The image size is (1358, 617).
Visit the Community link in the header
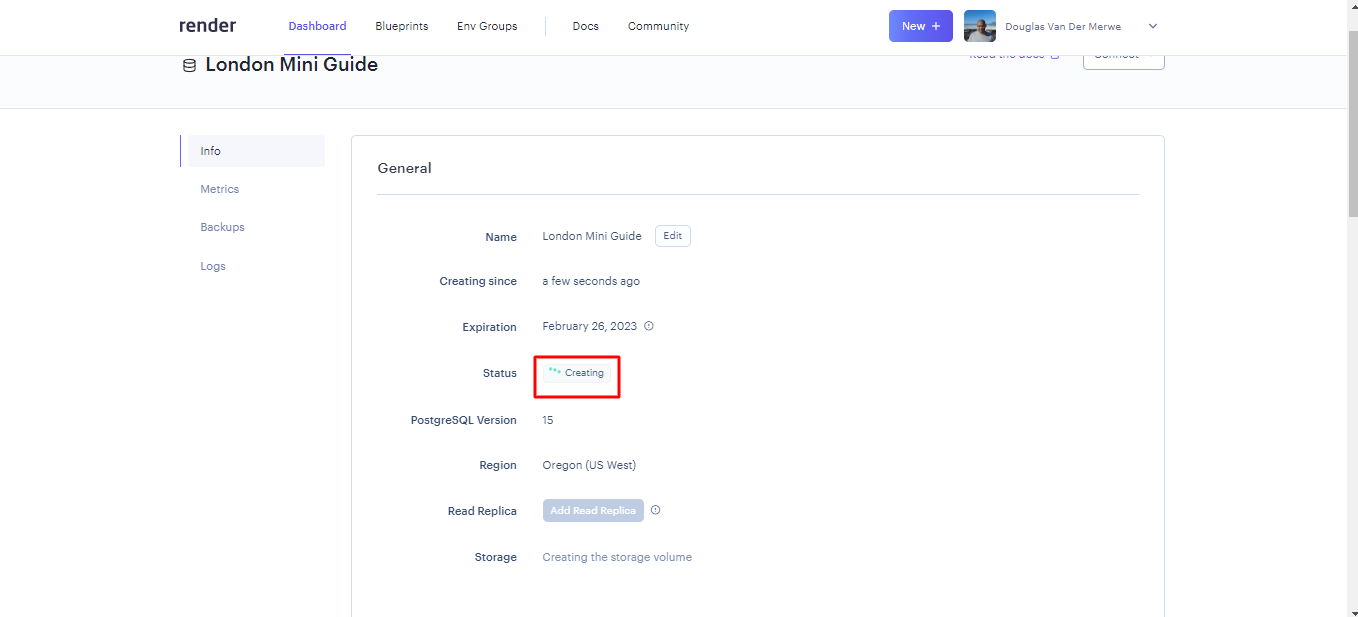tap(658, 26)
